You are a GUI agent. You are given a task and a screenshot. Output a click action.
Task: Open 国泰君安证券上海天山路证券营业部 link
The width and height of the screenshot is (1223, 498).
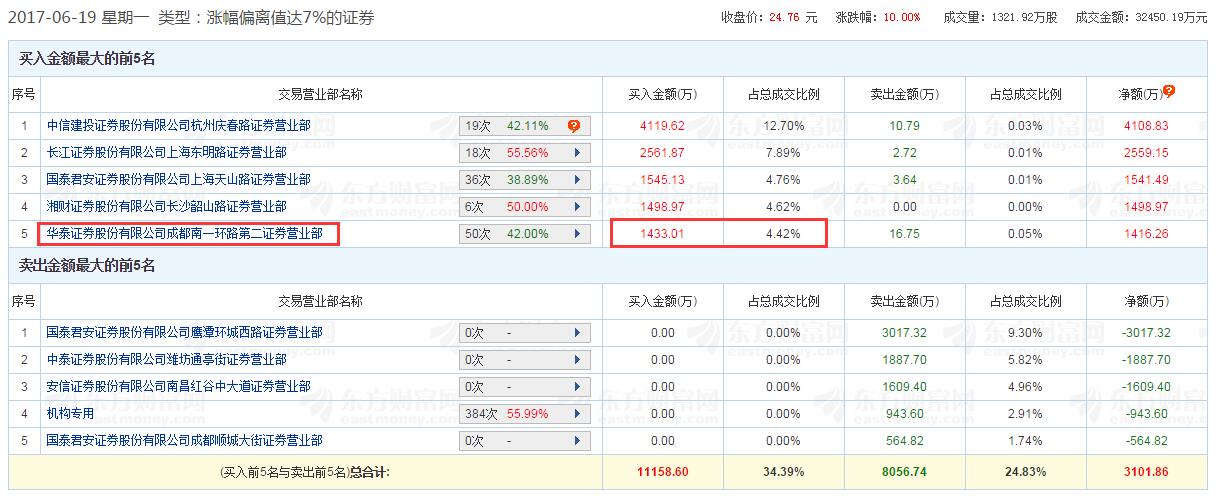coord(179,180)
